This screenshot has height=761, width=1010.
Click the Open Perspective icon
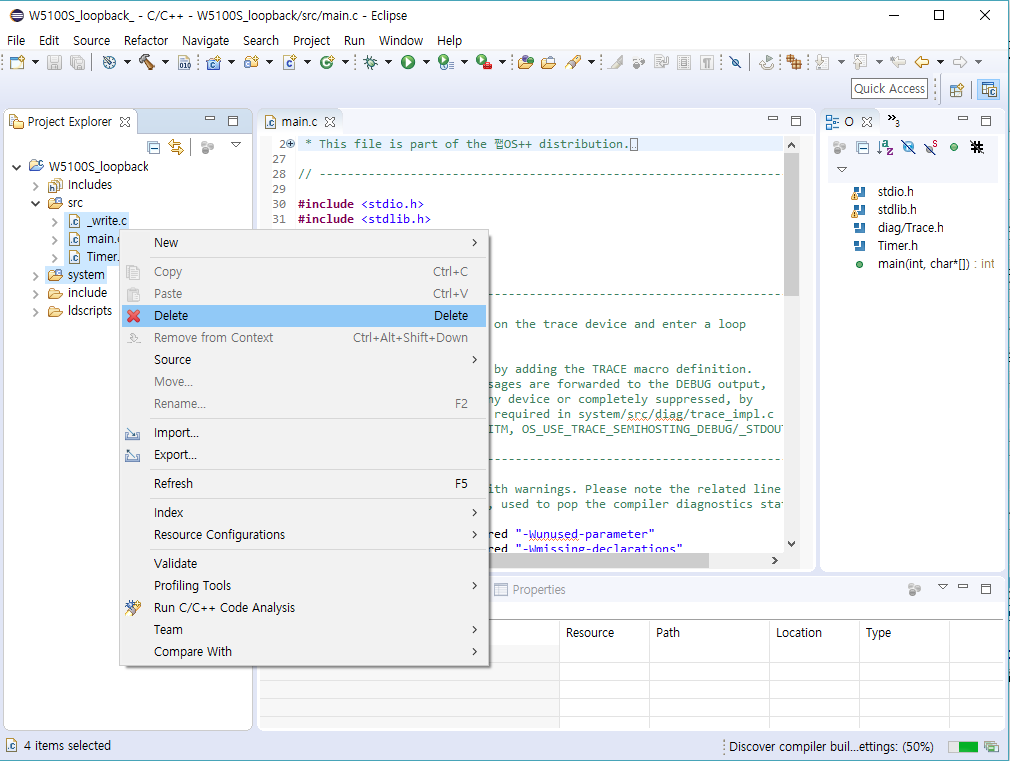click(957, 90)
